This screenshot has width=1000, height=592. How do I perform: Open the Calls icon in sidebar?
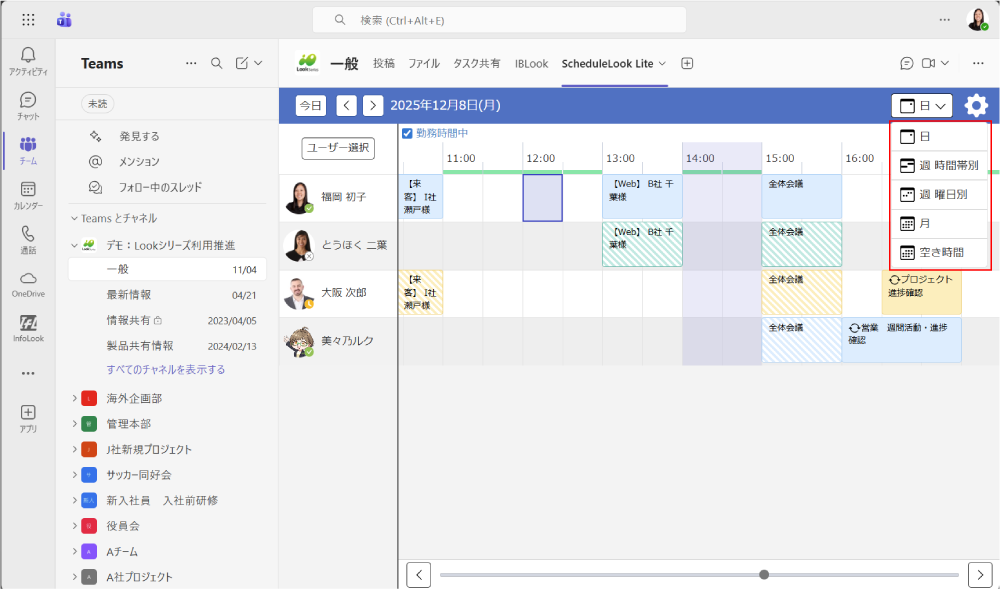[28, 238]
